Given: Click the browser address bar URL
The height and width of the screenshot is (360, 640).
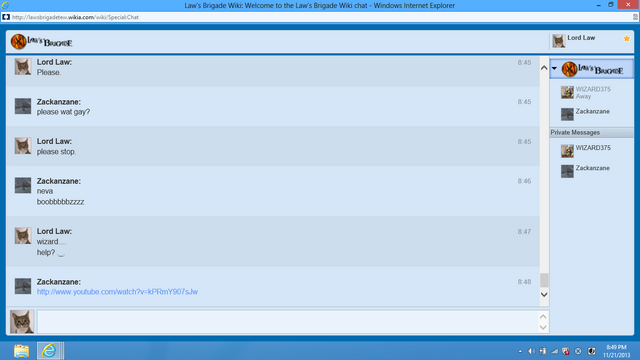Looking at the screenshot, I should pos(75,17).
